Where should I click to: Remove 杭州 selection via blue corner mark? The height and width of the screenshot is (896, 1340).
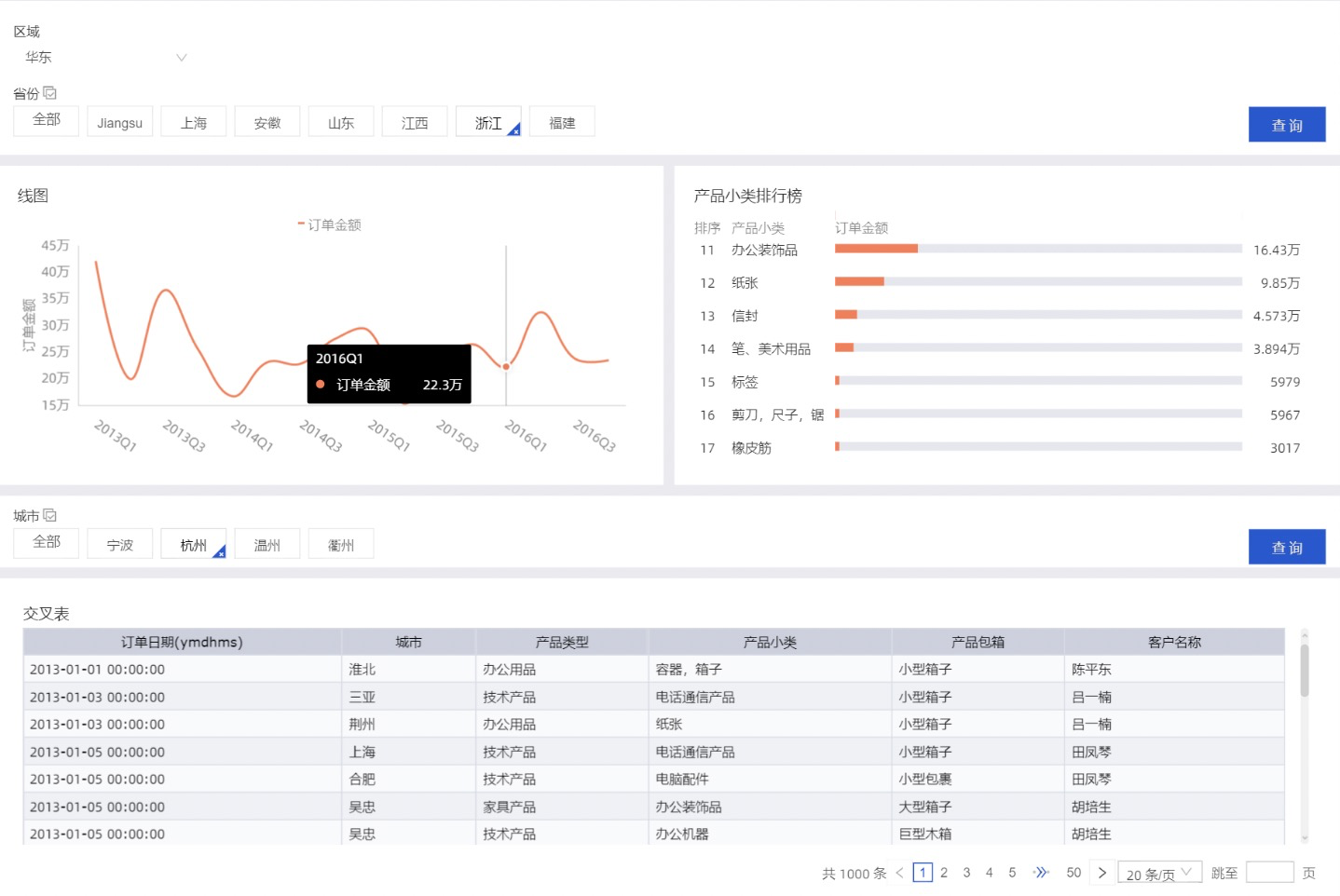point(219,553)
